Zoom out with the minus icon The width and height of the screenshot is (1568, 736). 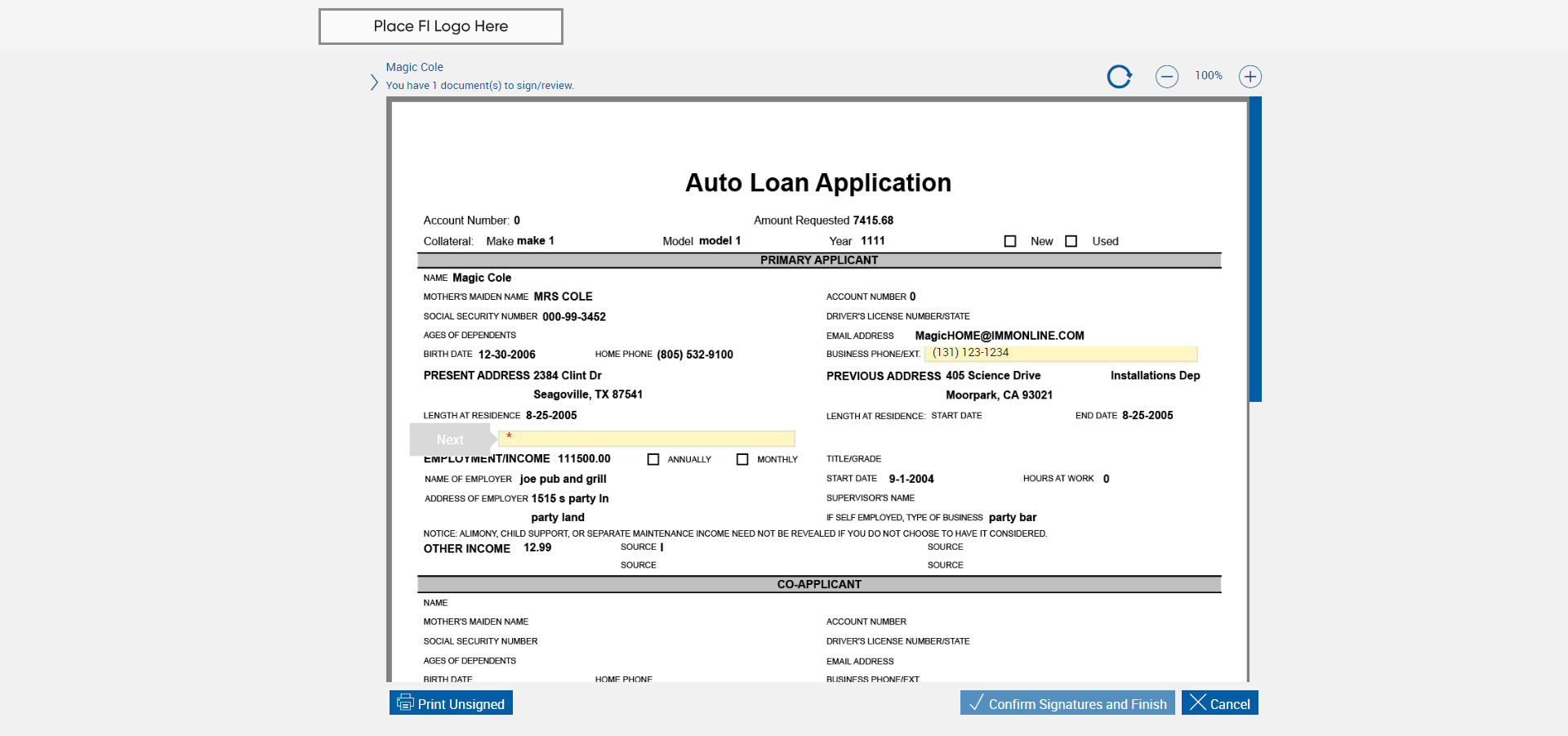click(x=1167, y=77)
